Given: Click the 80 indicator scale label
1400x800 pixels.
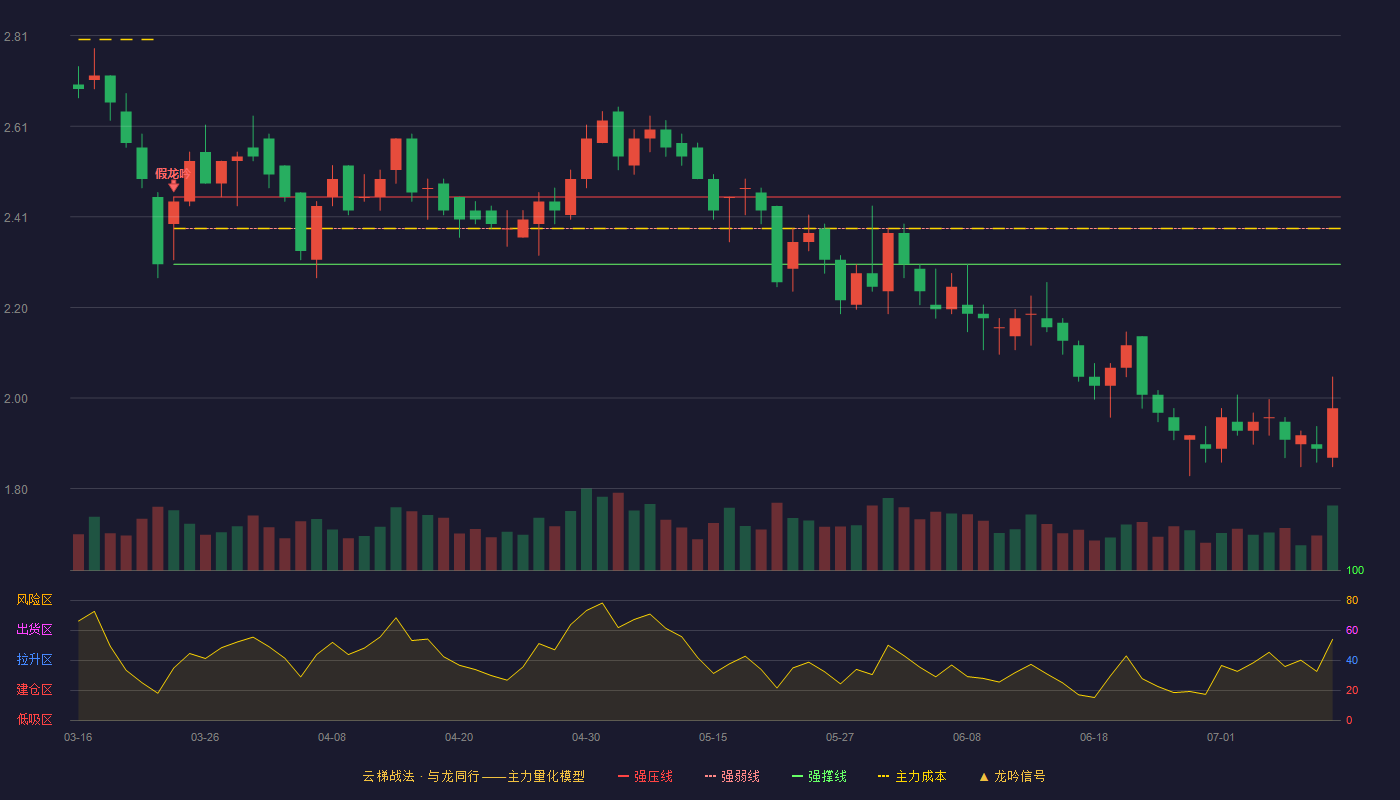Looking at the screenshot, I should [1352, 600].
